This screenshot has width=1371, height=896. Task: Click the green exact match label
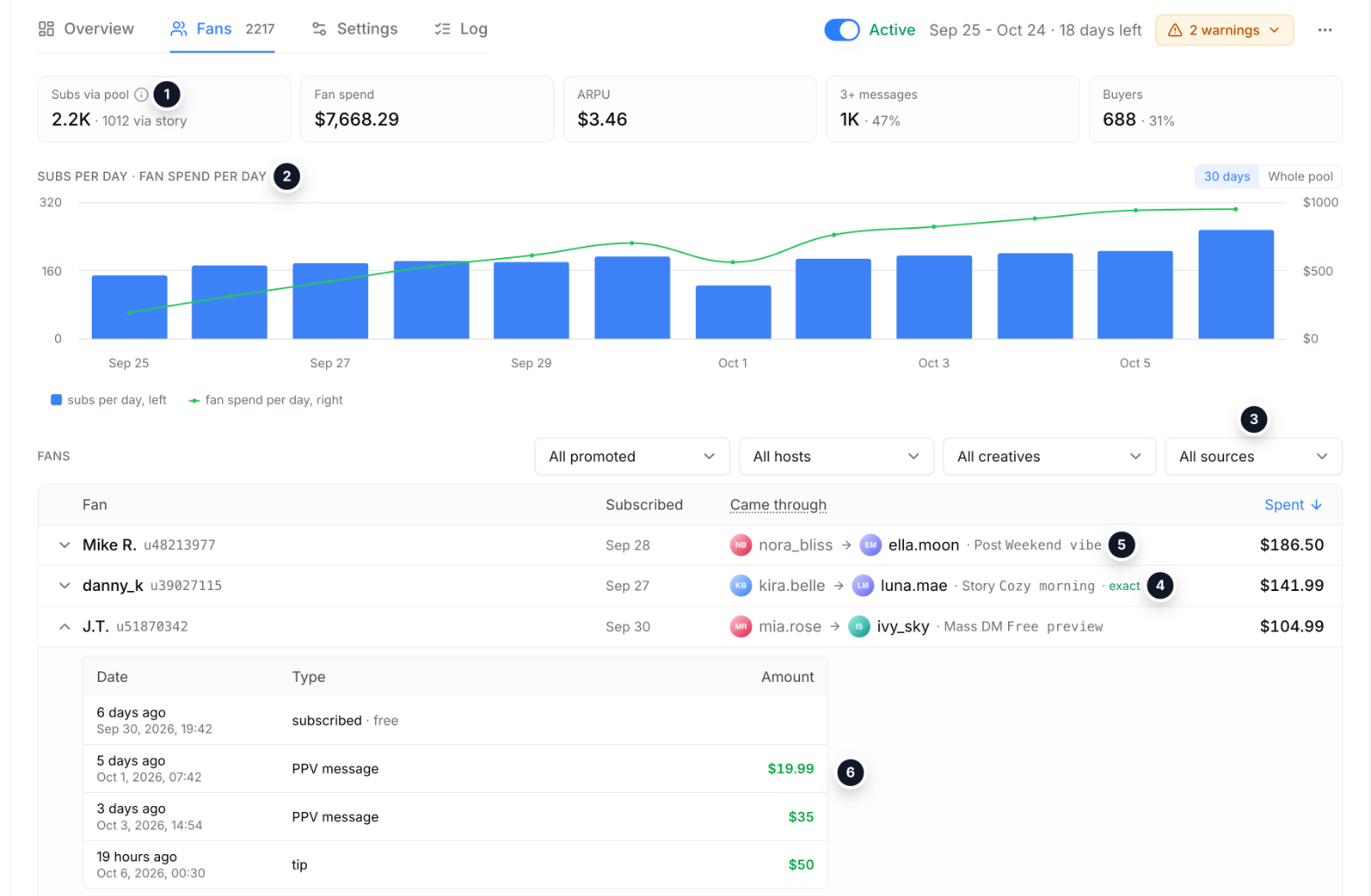(1124, 587)
